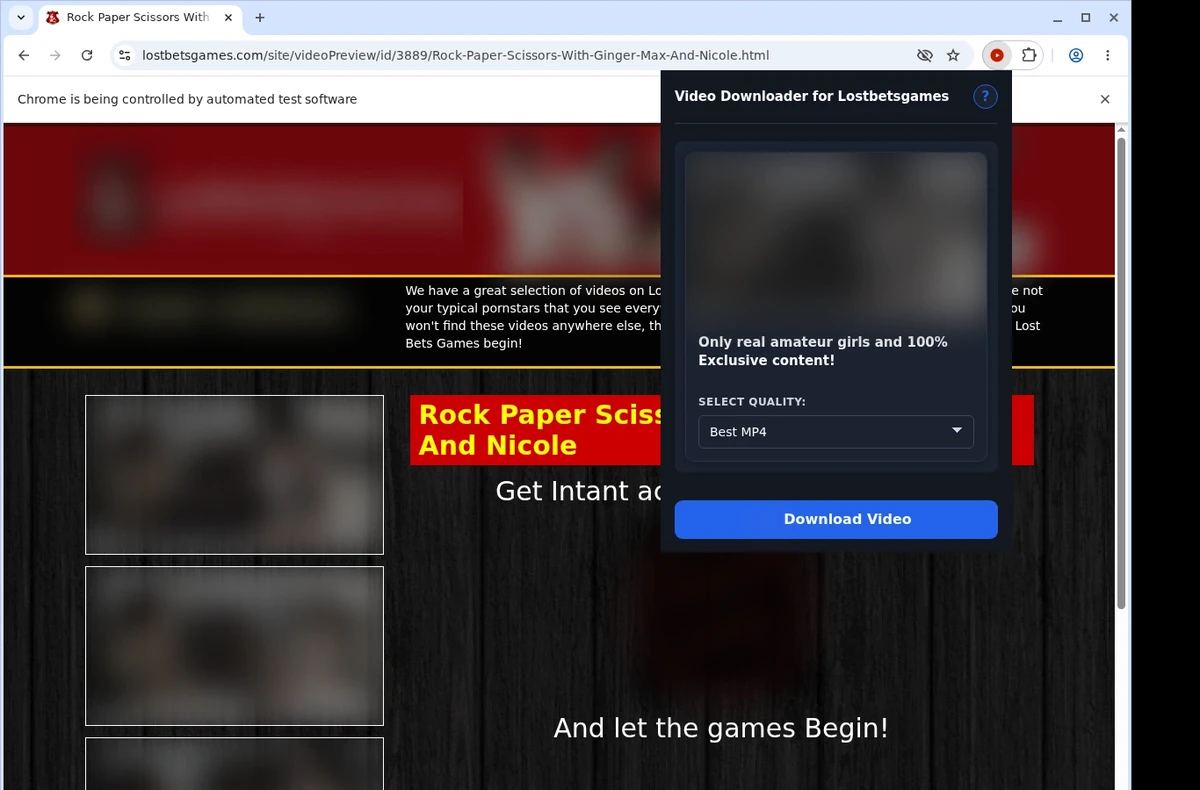Reload the current page
The height and width of the screenshot is (790, 1200).
pos(87,55)
